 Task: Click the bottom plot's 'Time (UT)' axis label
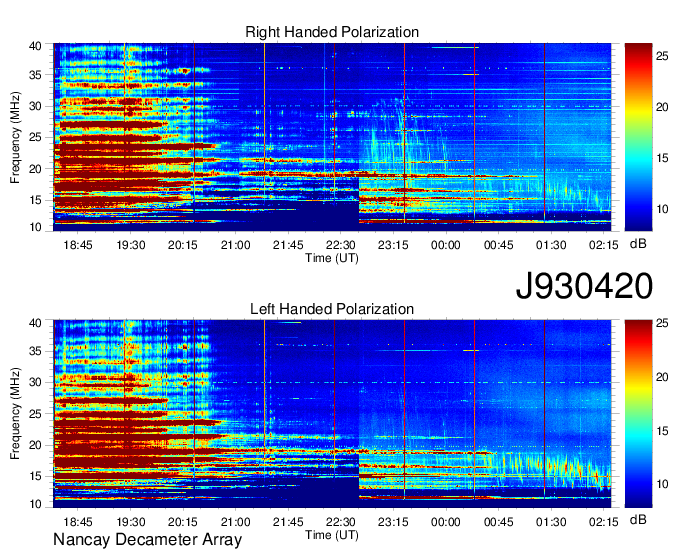(x=332, y=535)
